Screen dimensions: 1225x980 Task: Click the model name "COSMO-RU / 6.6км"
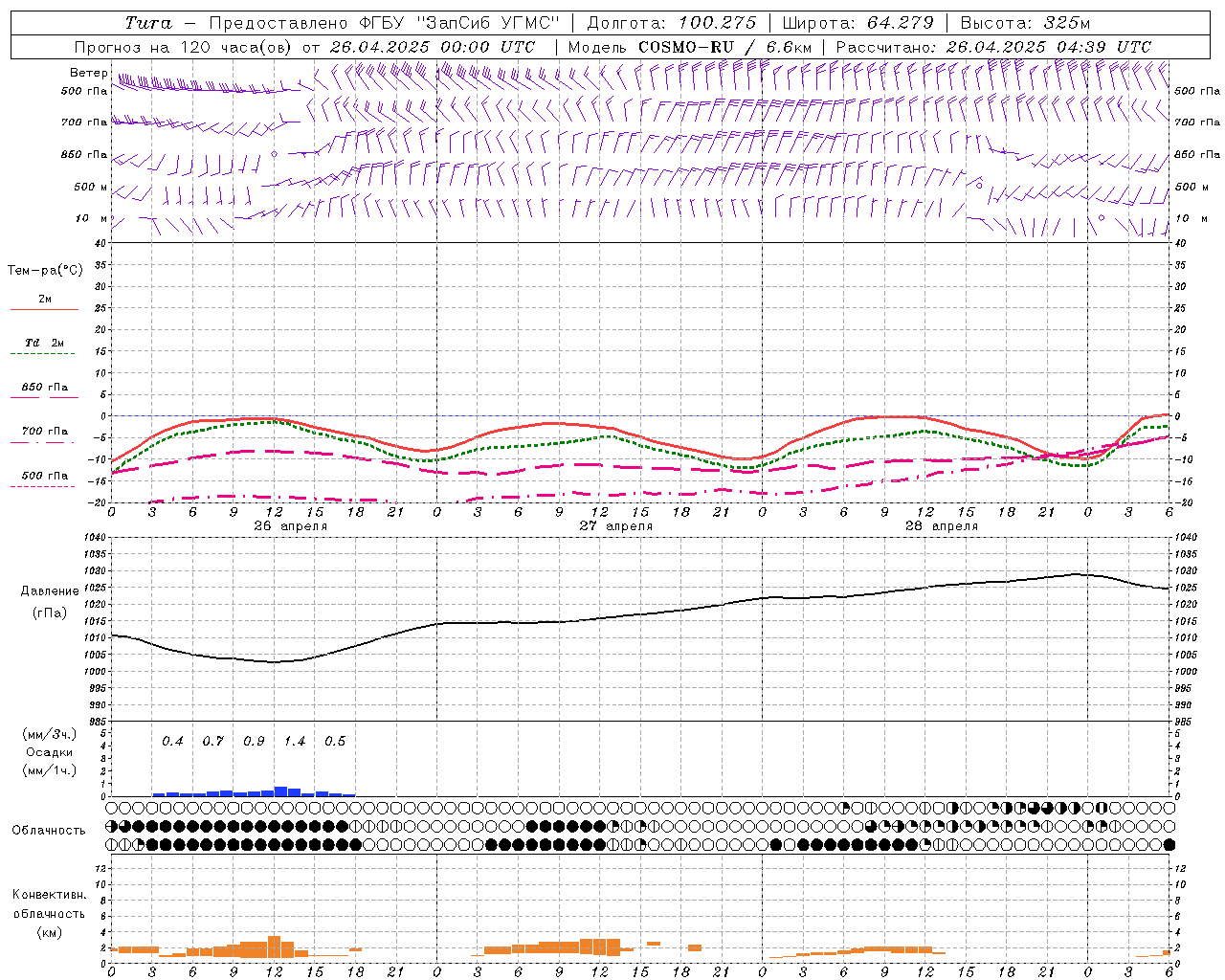click(724, 47)
